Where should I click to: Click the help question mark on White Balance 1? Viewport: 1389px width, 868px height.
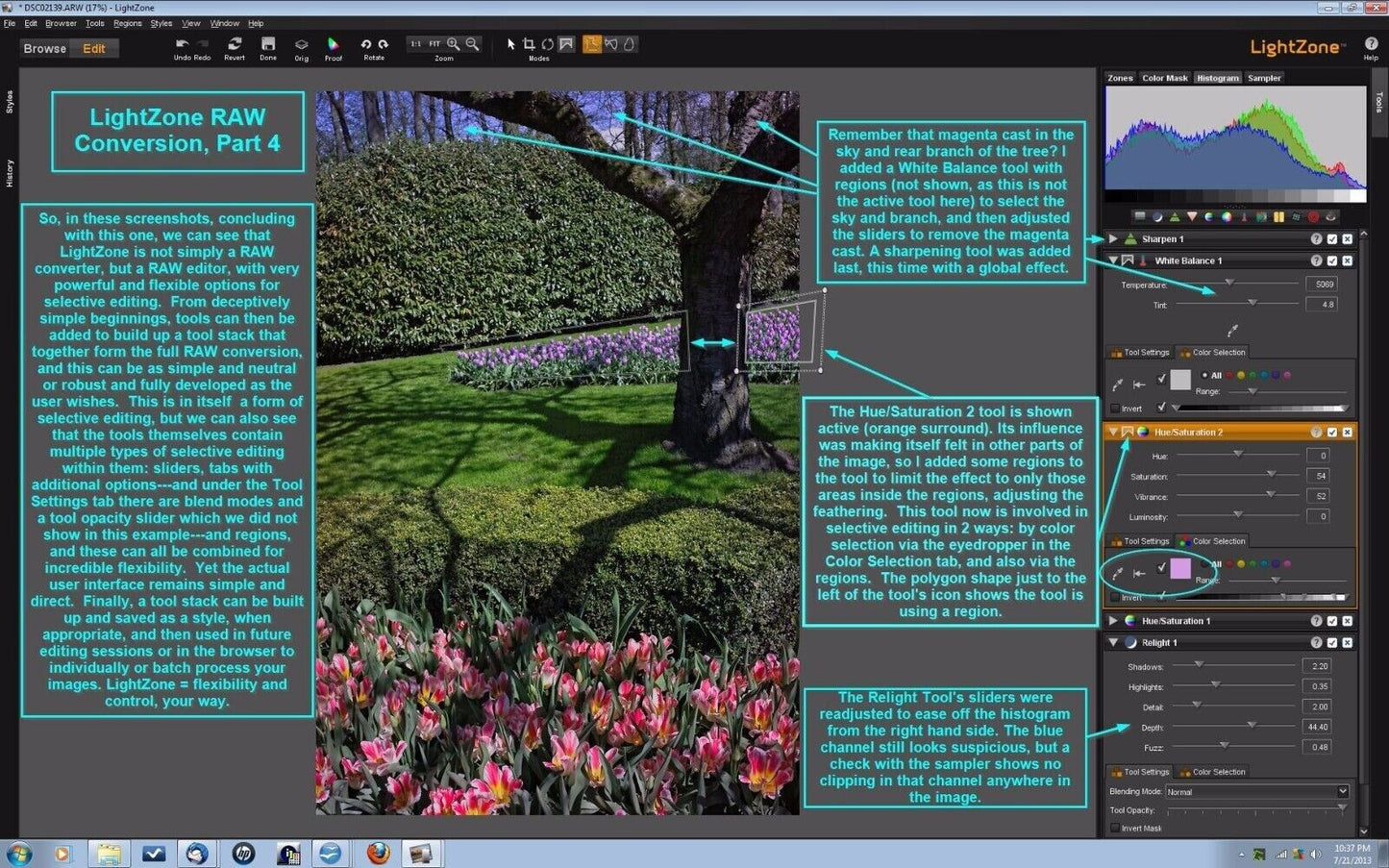(x=1316, y=260)
